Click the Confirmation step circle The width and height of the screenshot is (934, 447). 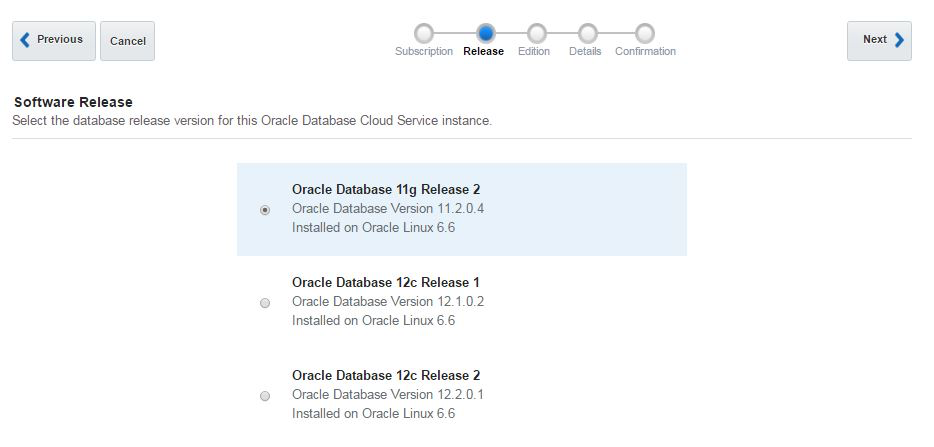coord(645,34)
